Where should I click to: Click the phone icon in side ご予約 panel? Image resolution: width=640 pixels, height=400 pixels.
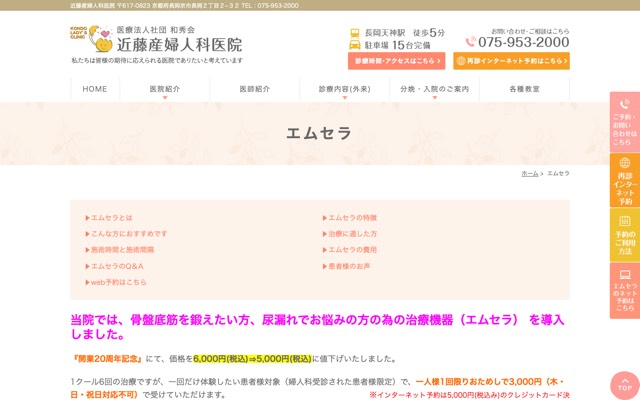pos(624,104)
